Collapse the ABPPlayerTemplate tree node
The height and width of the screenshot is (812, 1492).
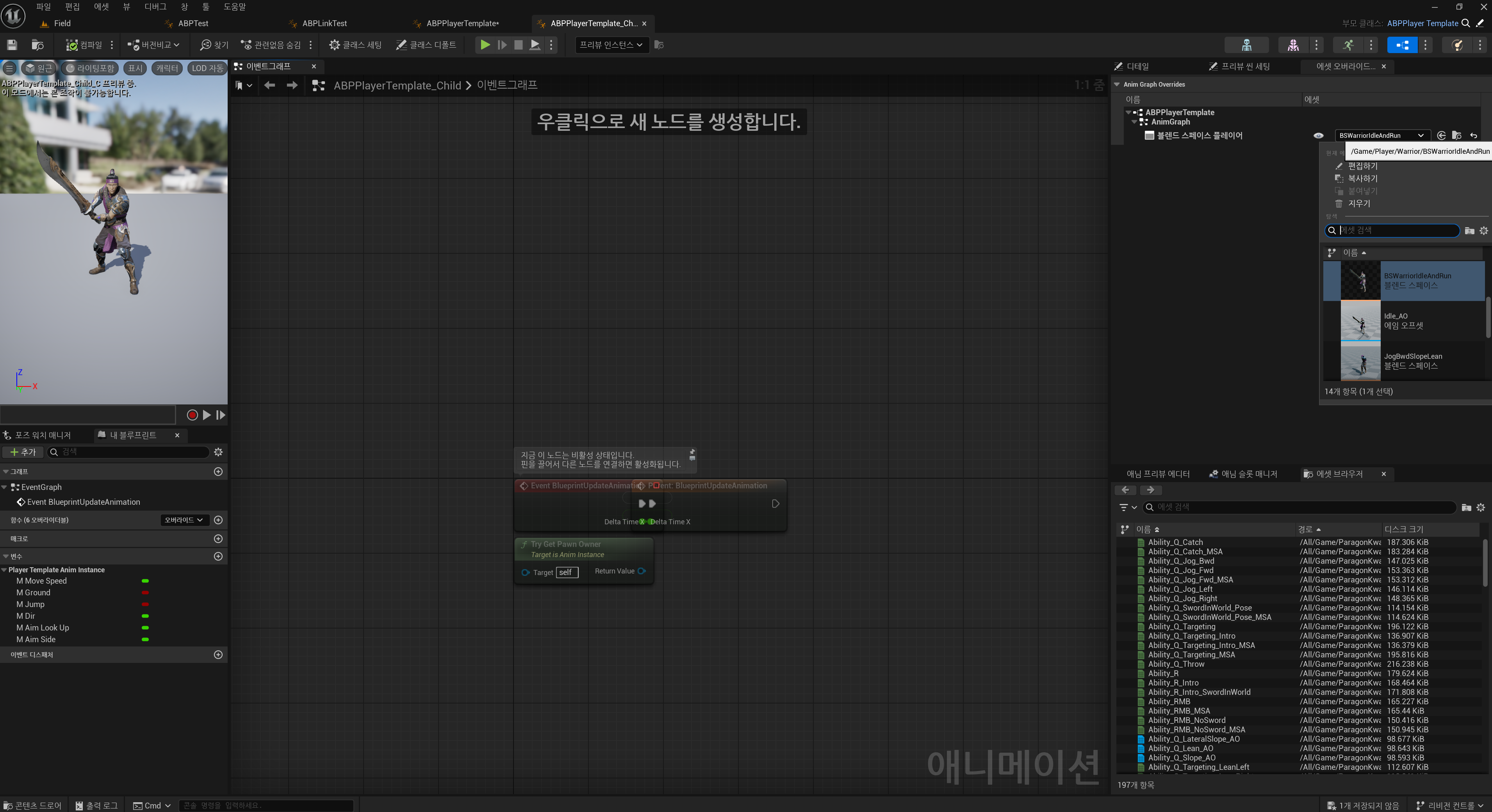[x=1128, y=112]
